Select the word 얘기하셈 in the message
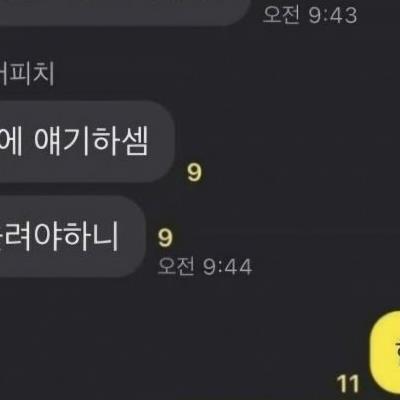The image size is (400, 400). pos(91,141)
